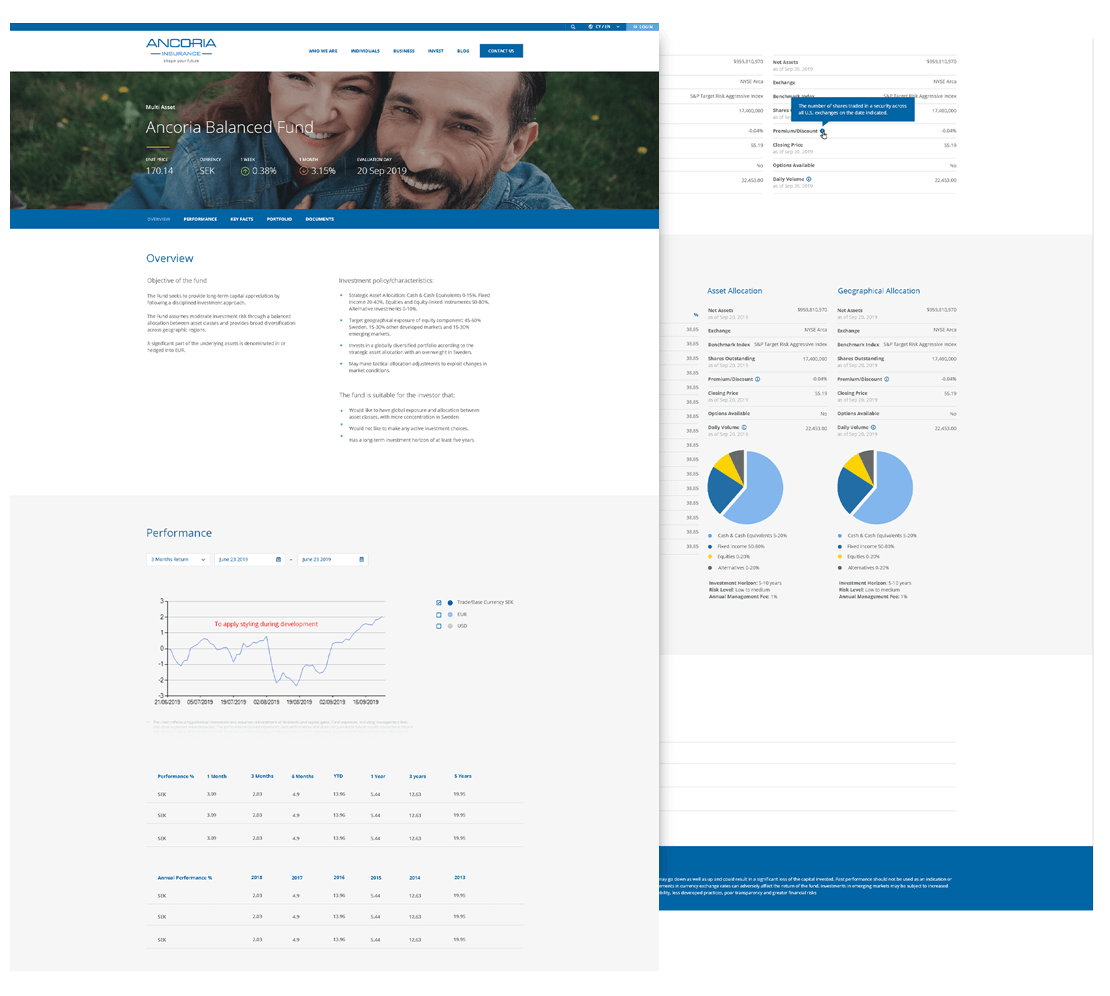
Task: Click Daily Volume info icon under Geographical Allocation
Action: pos(874,428)
